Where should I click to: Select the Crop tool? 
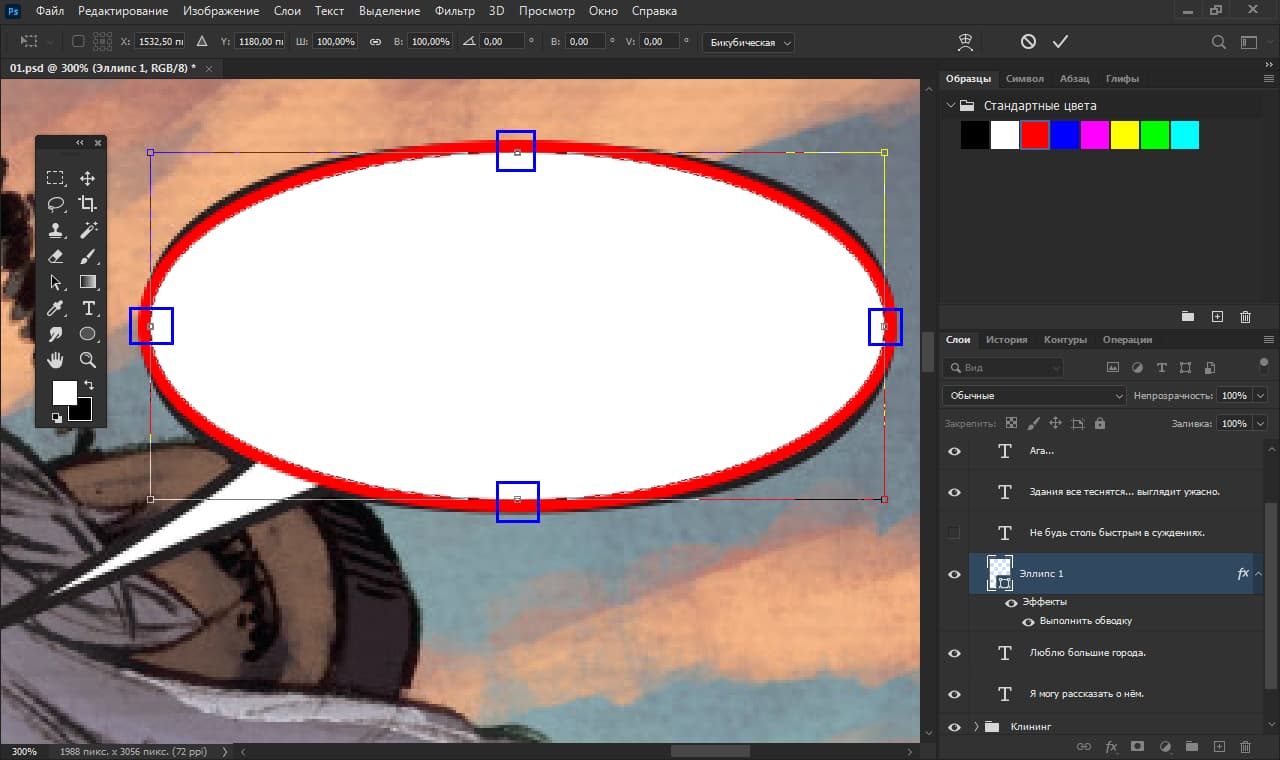88,204
